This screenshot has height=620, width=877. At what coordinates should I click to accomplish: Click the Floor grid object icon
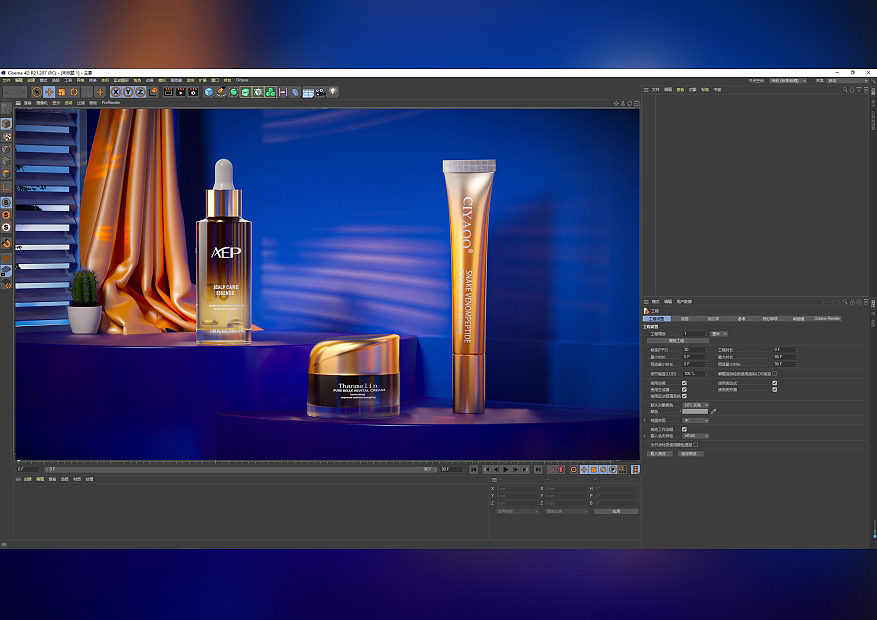308,92
